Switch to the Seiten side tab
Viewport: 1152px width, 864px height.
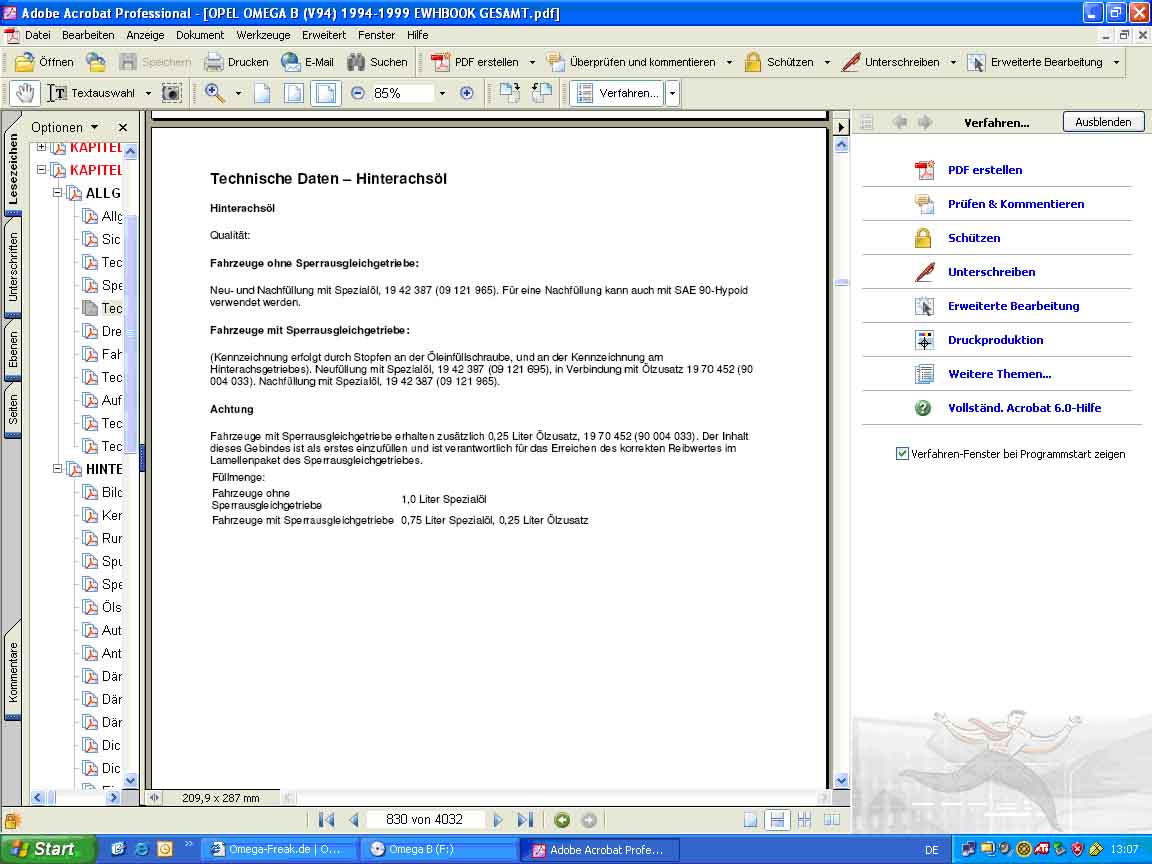[x=13, y=410]
